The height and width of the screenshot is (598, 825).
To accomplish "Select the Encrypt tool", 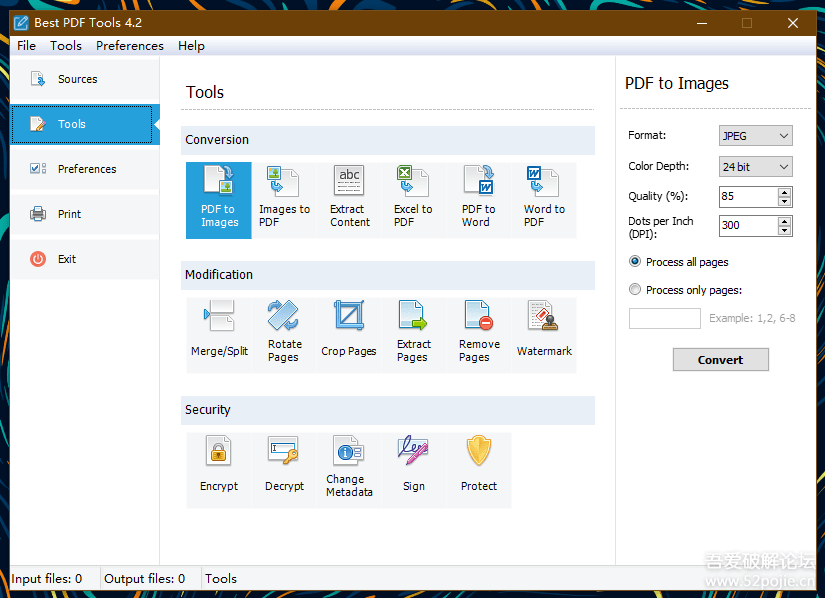I will coord(219,470).
